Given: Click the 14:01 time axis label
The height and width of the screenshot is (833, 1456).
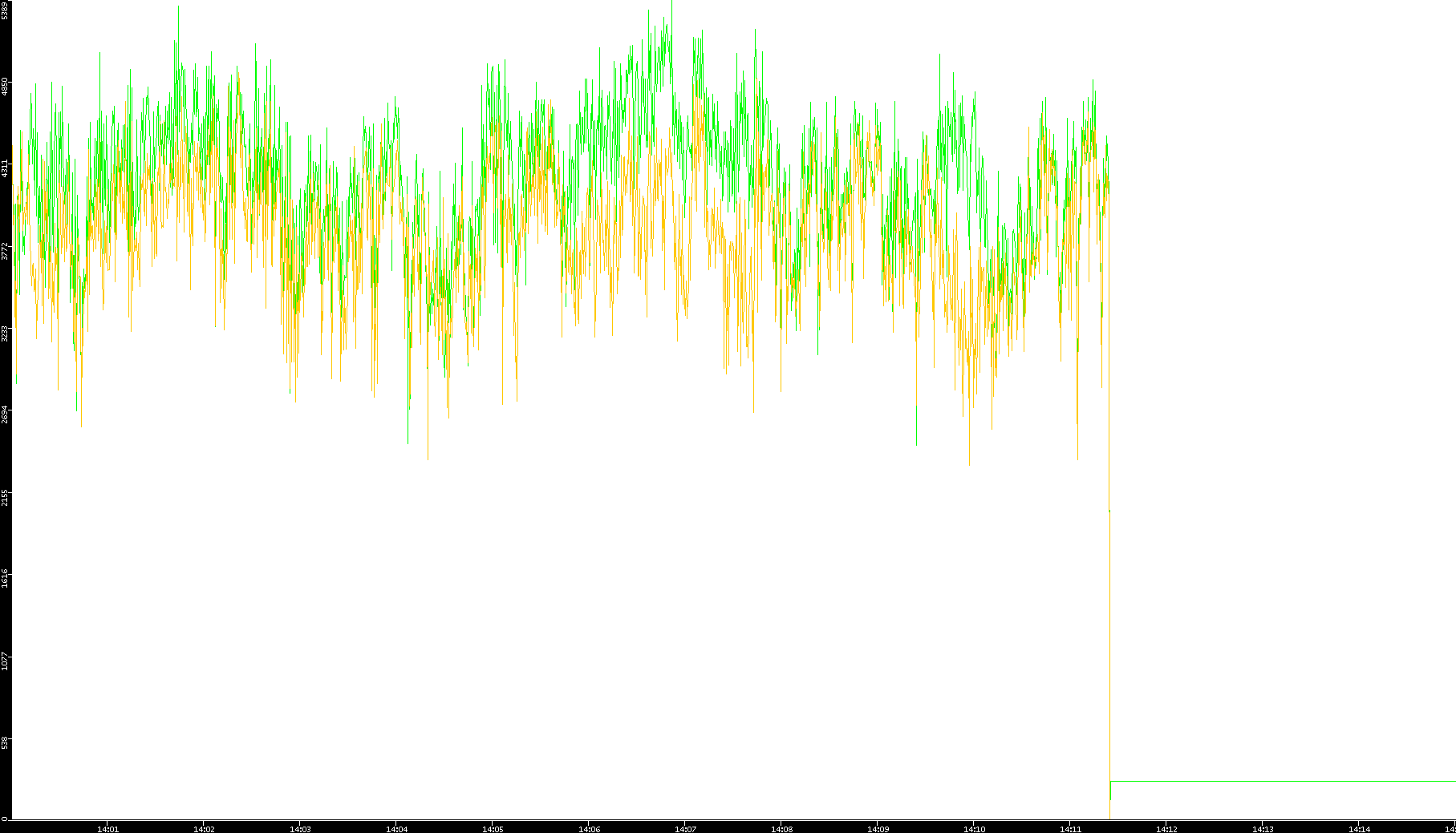Looking at the screenshot, I should (107, 829).
